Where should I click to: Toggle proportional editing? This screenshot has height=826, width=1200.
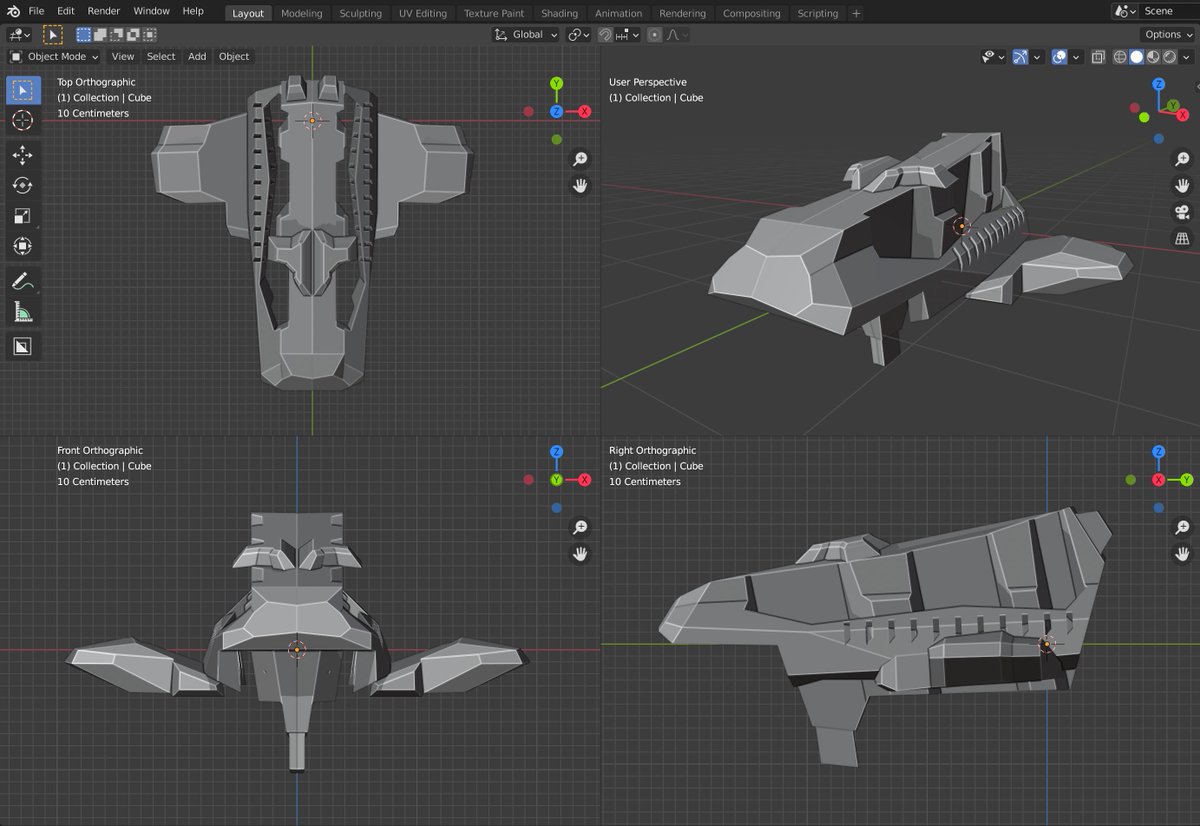tap(656, 34)
